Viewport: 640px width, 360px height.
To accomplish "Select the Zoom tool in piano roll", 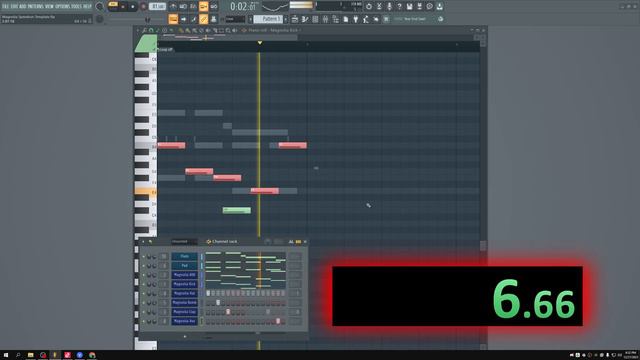I will pos(228,30).
